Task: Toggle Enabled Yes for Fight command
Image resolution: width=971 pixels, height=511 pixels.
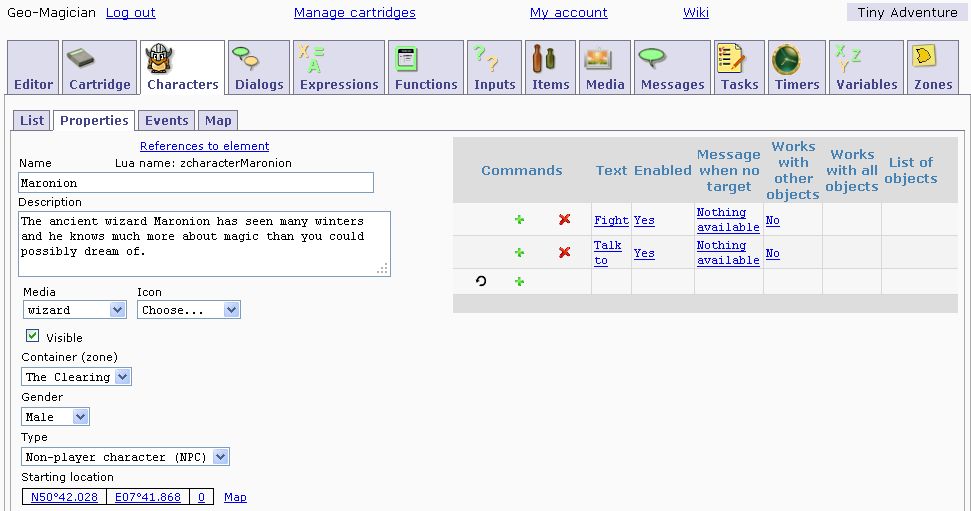Action: (x=644, y=220)
